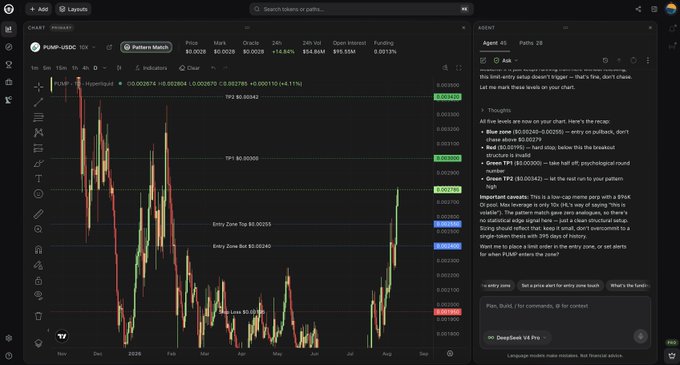Select the brush drawing tool

(x=39, y=163)
